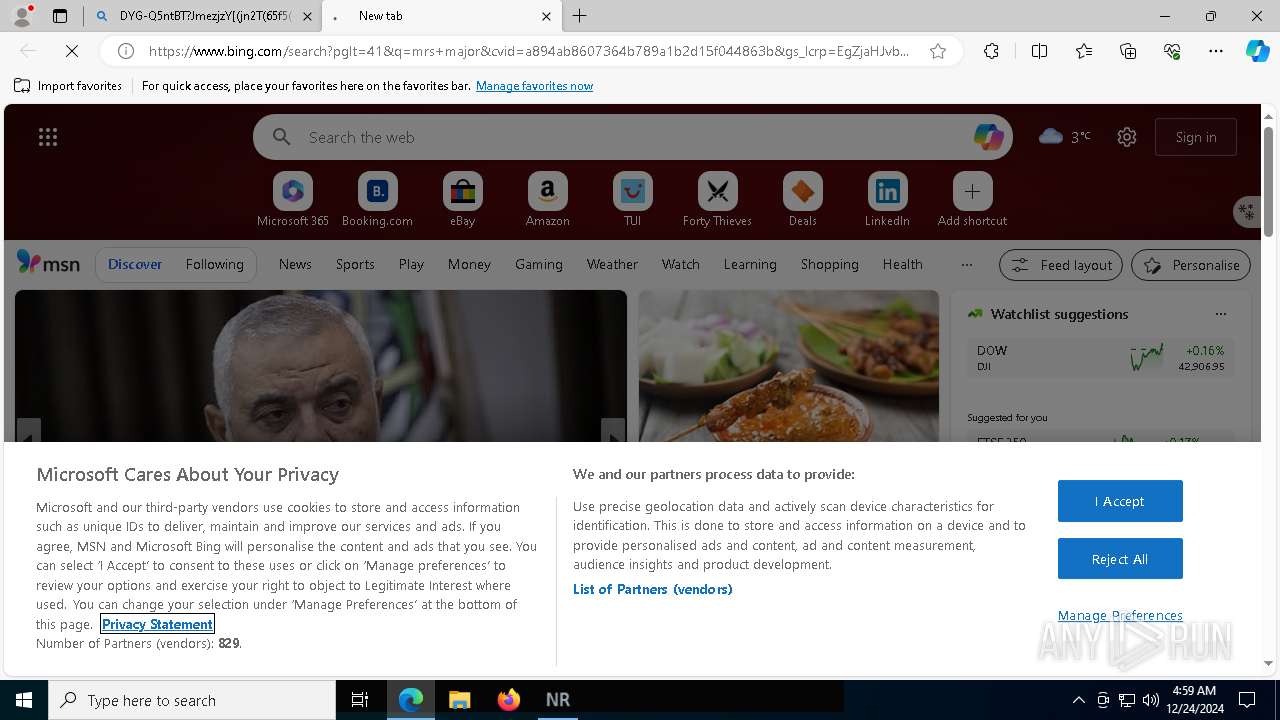The image size is (1280, 720).
Task: Open the Health section
Action: 903,264
